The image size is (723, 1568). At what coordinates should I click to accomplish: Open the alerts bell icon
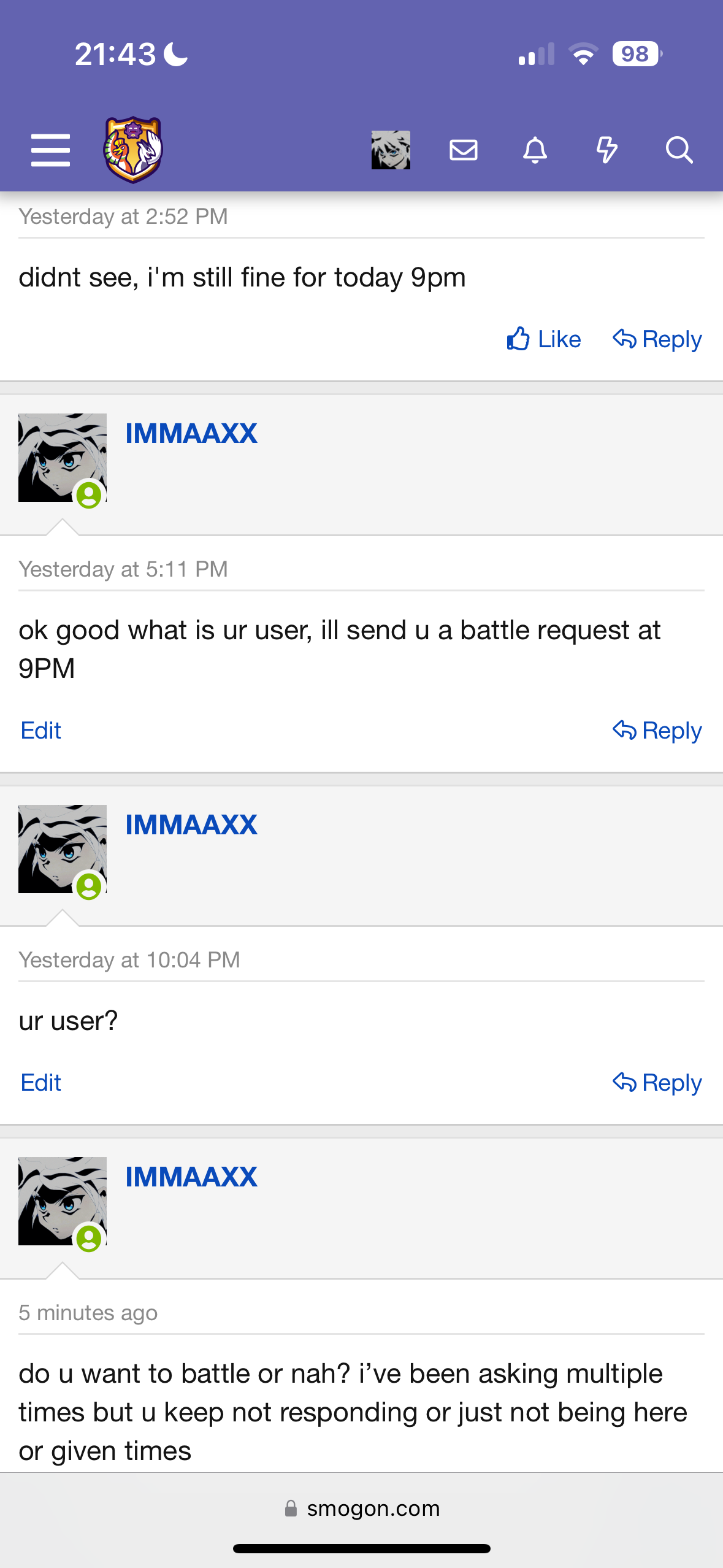tap(535, 150)
